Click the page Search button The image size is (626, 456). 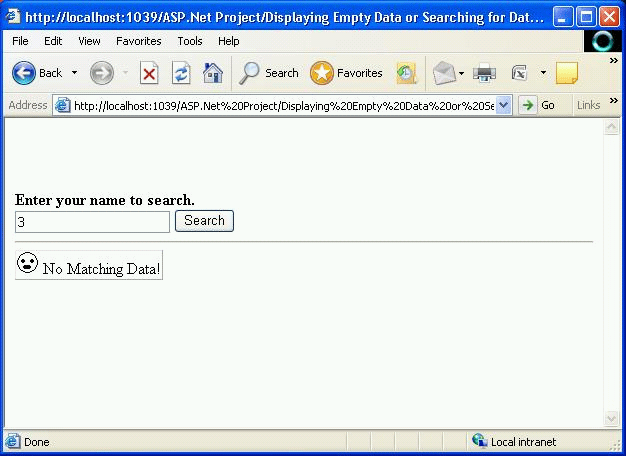click(204, 221)
